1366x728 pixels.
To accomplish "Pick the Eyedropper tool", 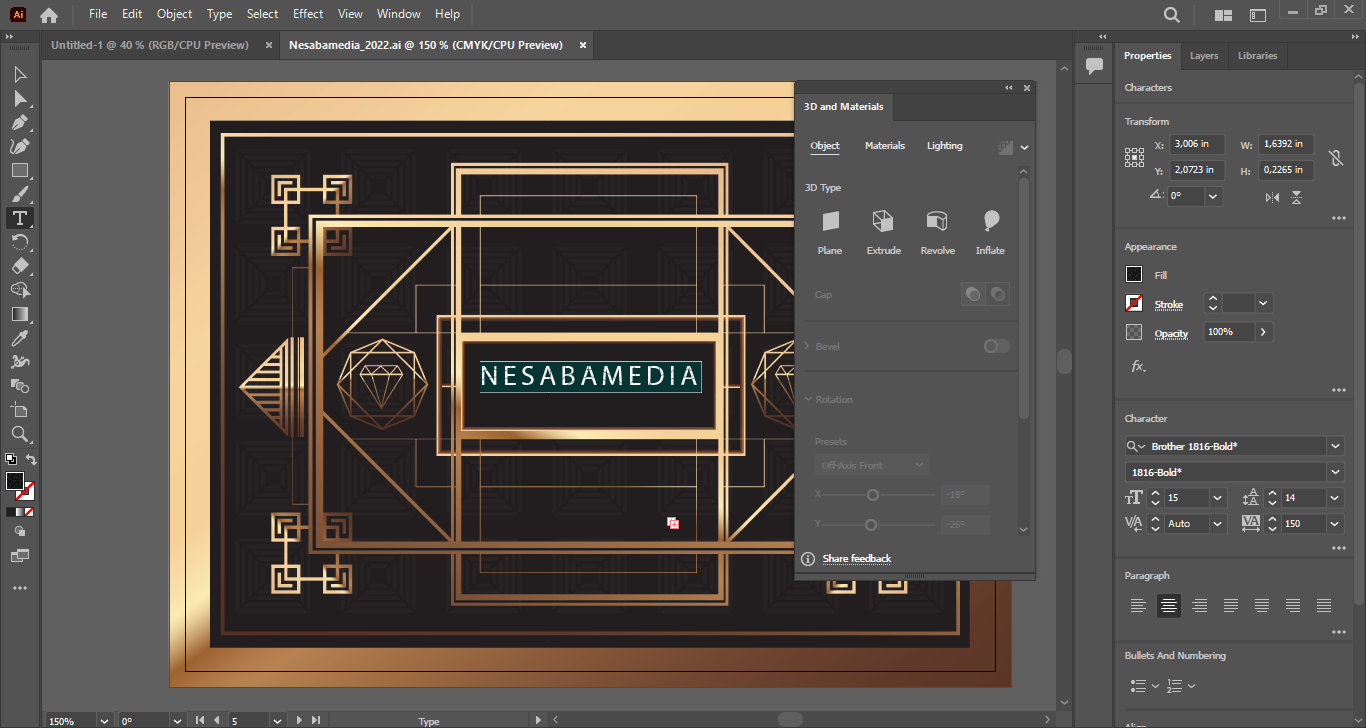I will click(19, 338).
